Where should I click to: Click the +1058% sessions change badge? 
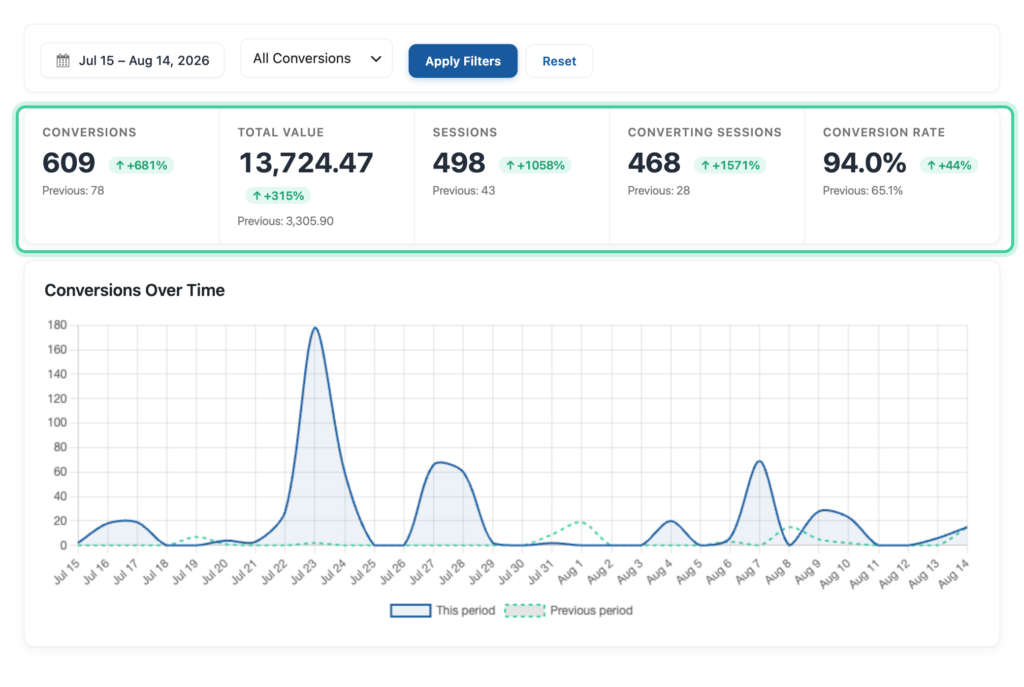tap(535, 165)
